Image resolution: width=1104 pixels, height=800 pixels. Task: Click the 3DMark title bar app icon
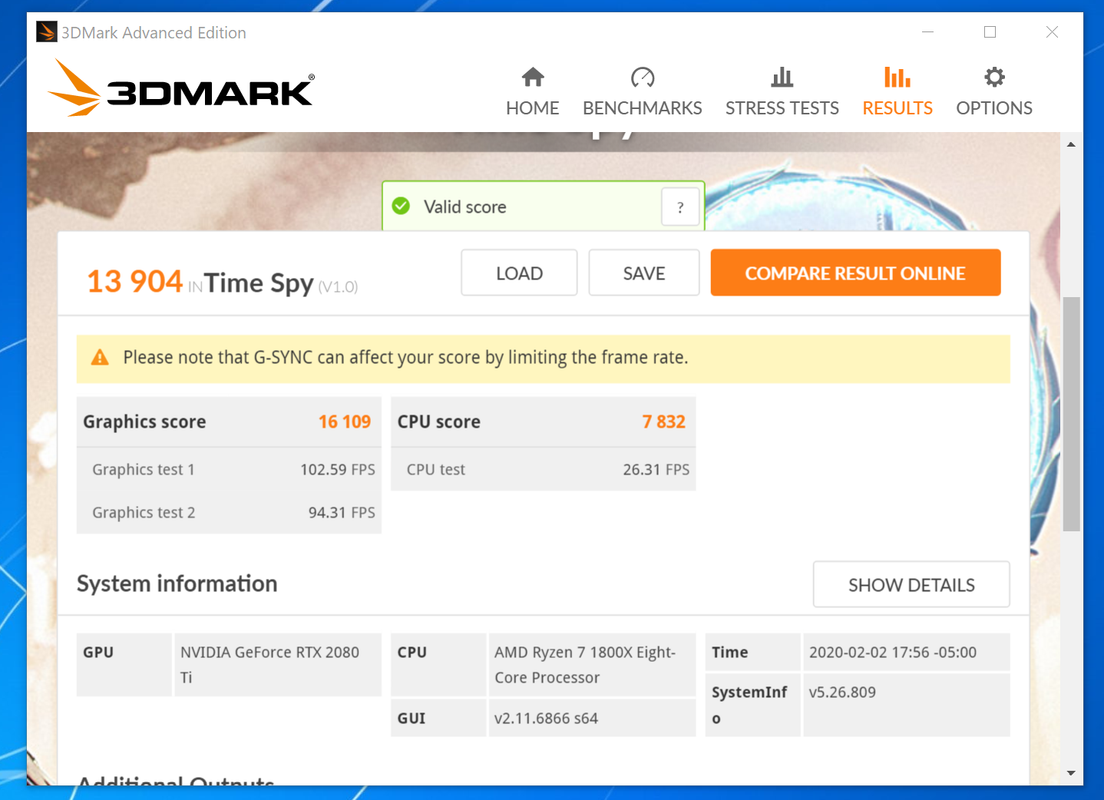tap(46, 32)
